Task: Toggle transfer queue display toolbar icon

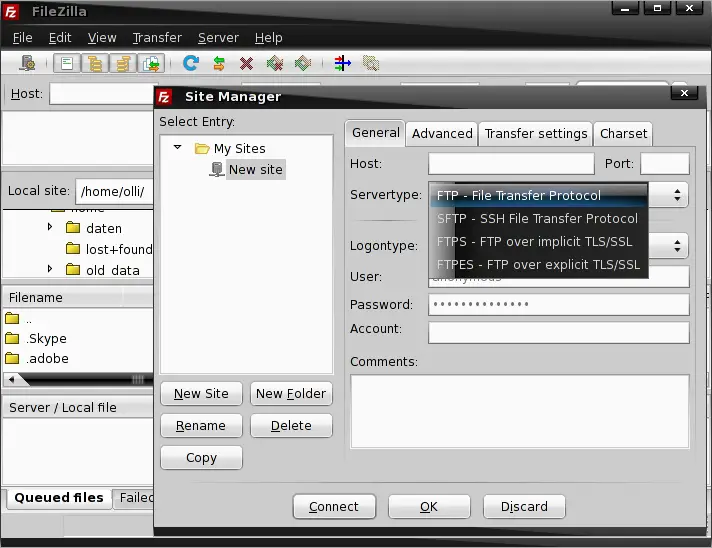Action: click(151, 63)
